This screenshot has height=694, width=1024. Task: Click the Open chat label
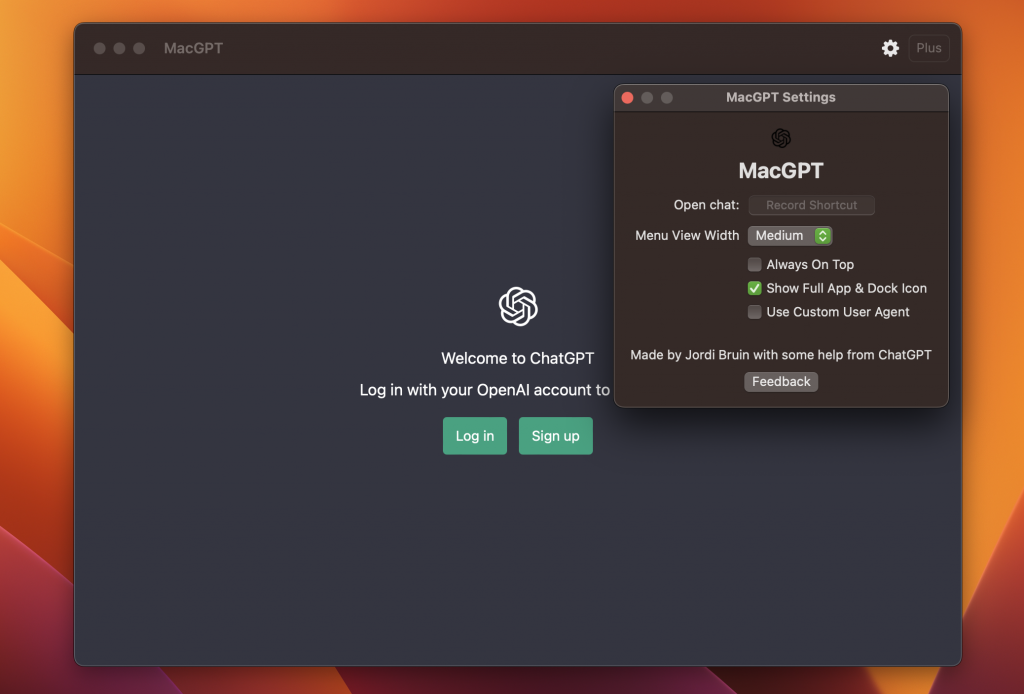pyautogui.click(x=707, y=205)
